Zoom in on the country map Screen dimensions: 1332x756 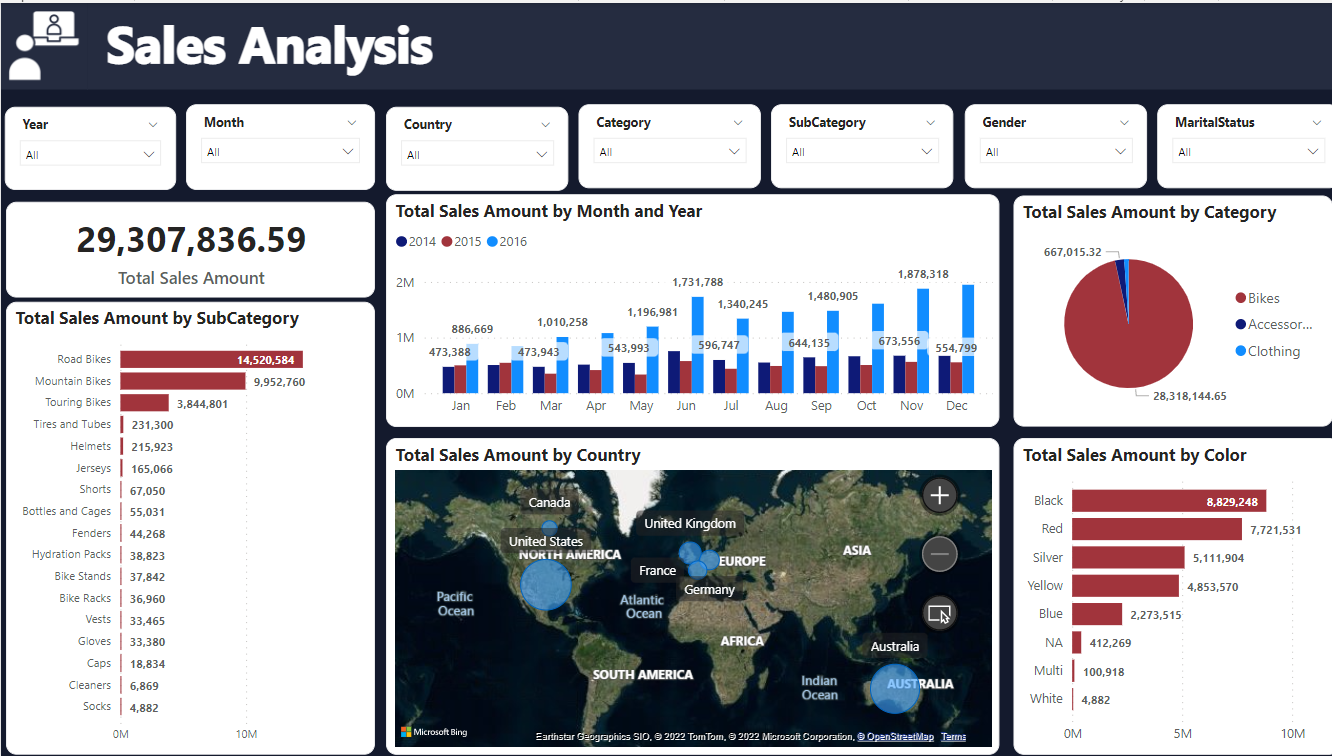point(939,494)
